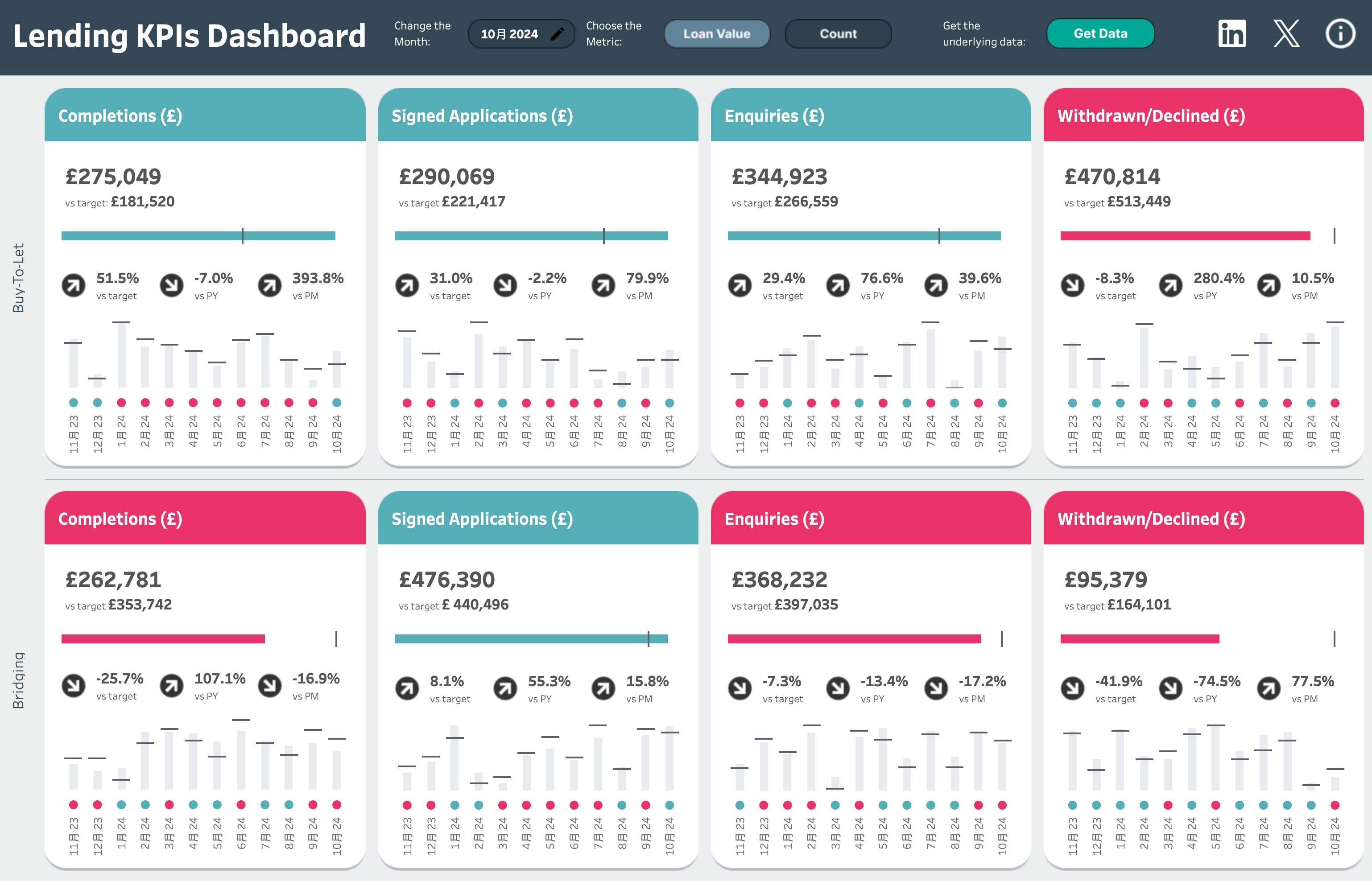Click the X (Twitter) icon
The image size is (1372, 881).
(x=1286, y=34)
